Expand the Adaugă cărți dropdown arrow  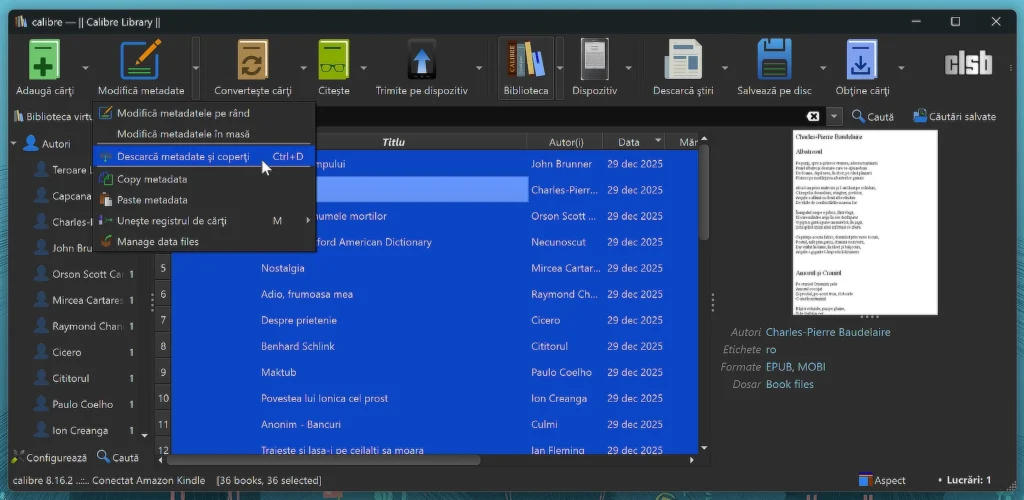tap(86, 68)
